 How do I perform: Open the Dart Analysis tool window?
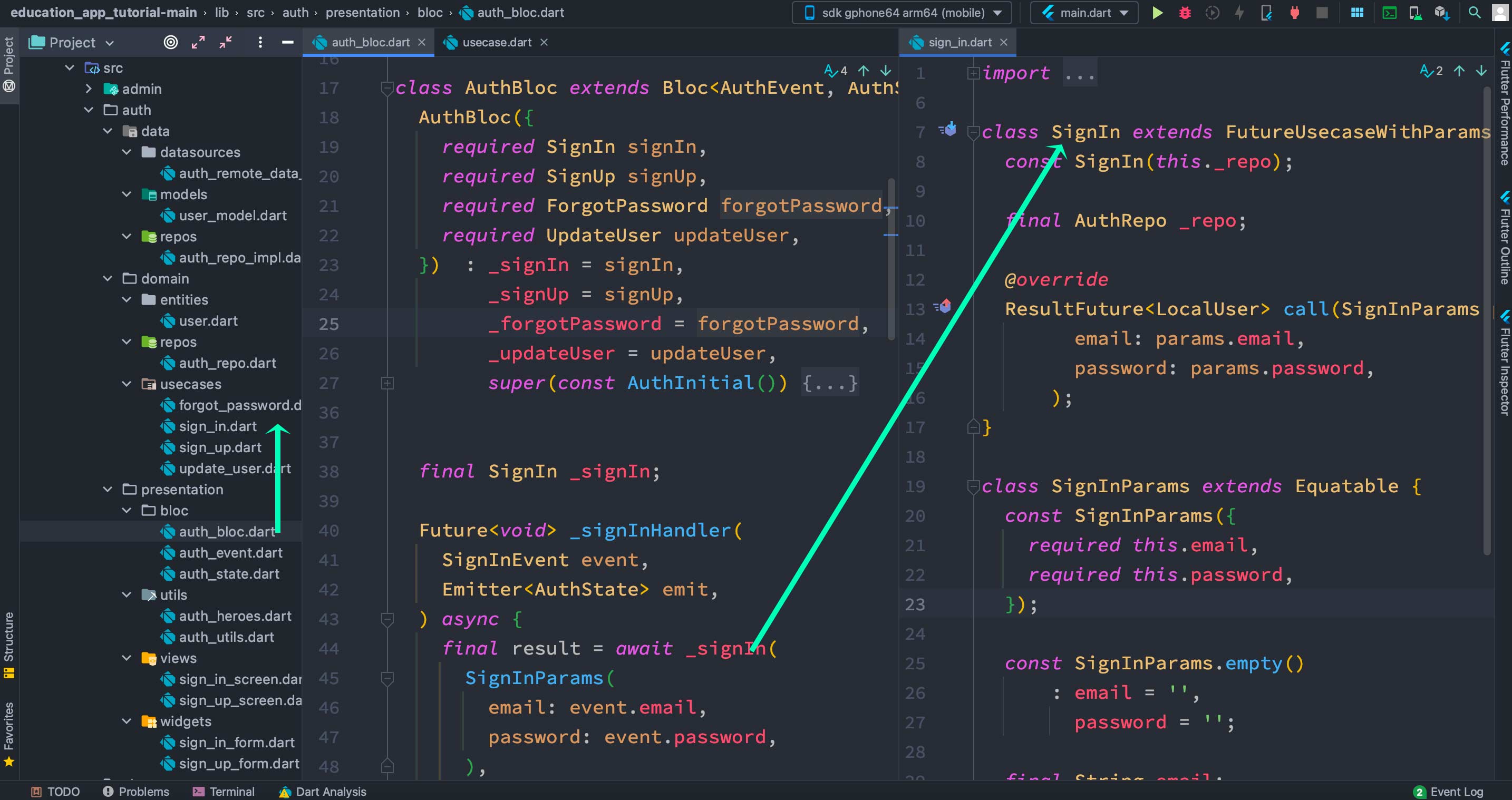pos(322,791)
